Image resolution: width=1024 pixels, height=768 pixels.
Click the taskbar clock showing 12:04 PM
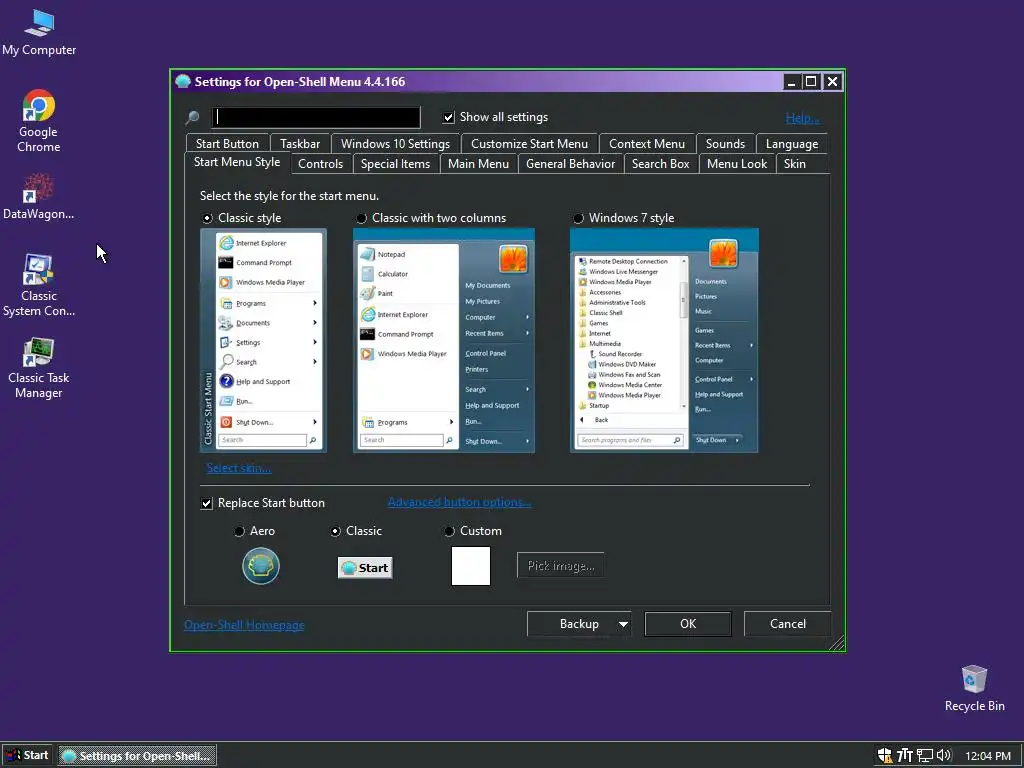[987, 756]
